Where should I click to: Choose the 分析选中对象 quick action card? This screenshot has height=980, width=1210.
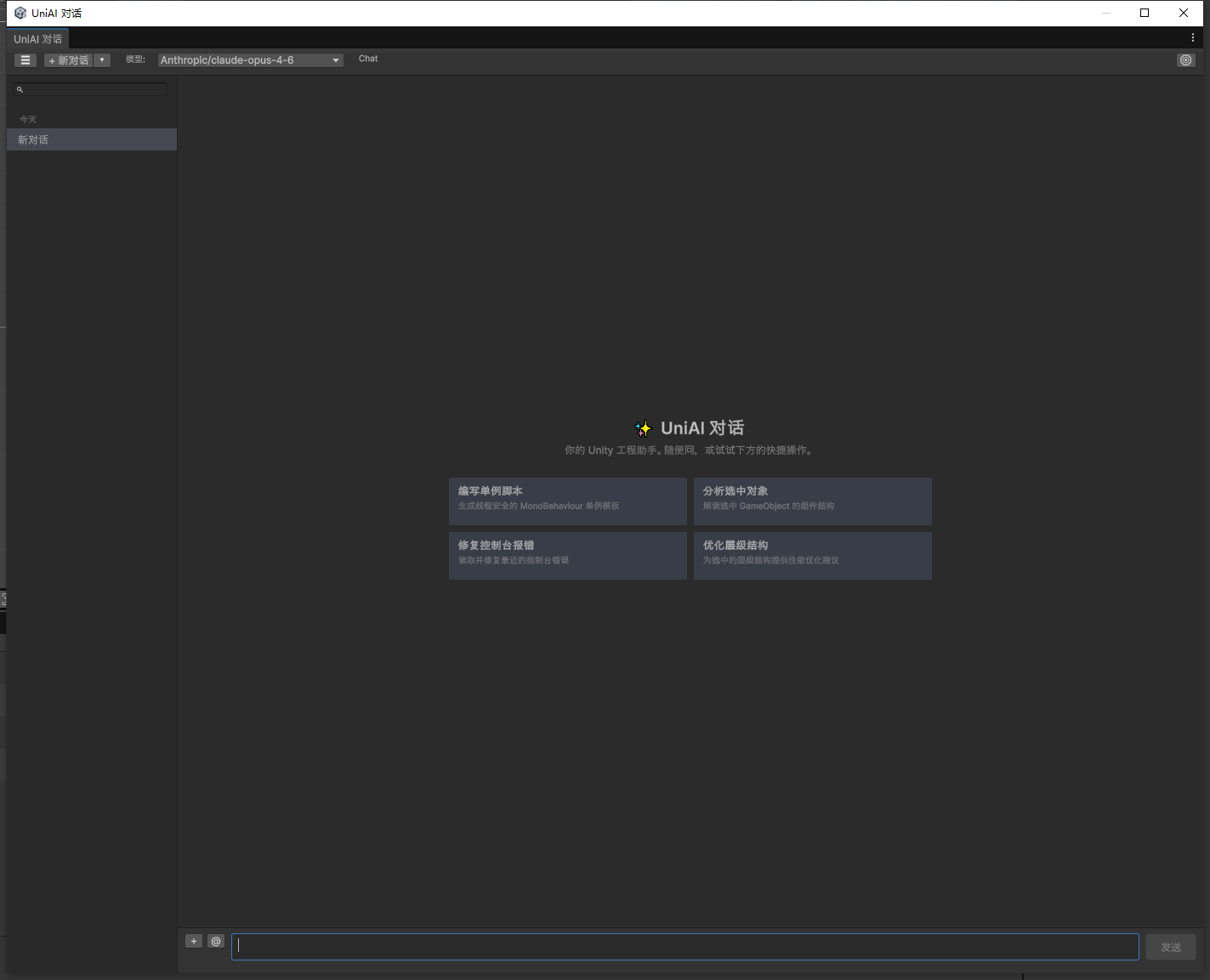click(x=813, y=501)
